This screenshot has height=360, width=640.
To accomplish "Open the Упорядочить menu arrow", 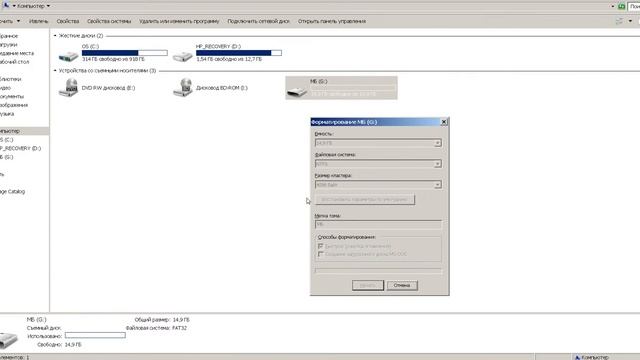I will point(18,21).
